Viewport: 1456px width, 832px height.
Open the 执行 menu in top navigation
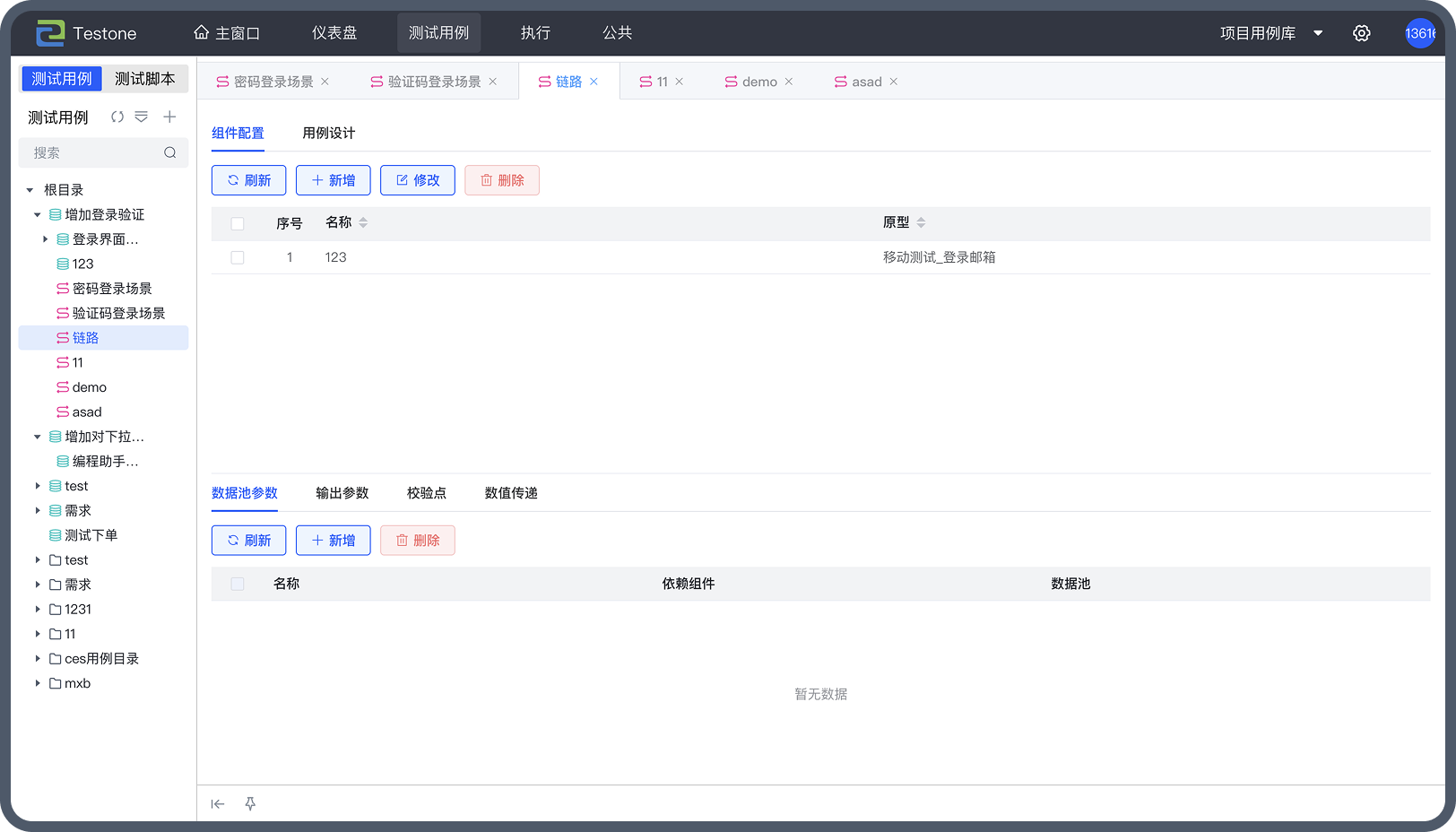(x=535, y=33)
